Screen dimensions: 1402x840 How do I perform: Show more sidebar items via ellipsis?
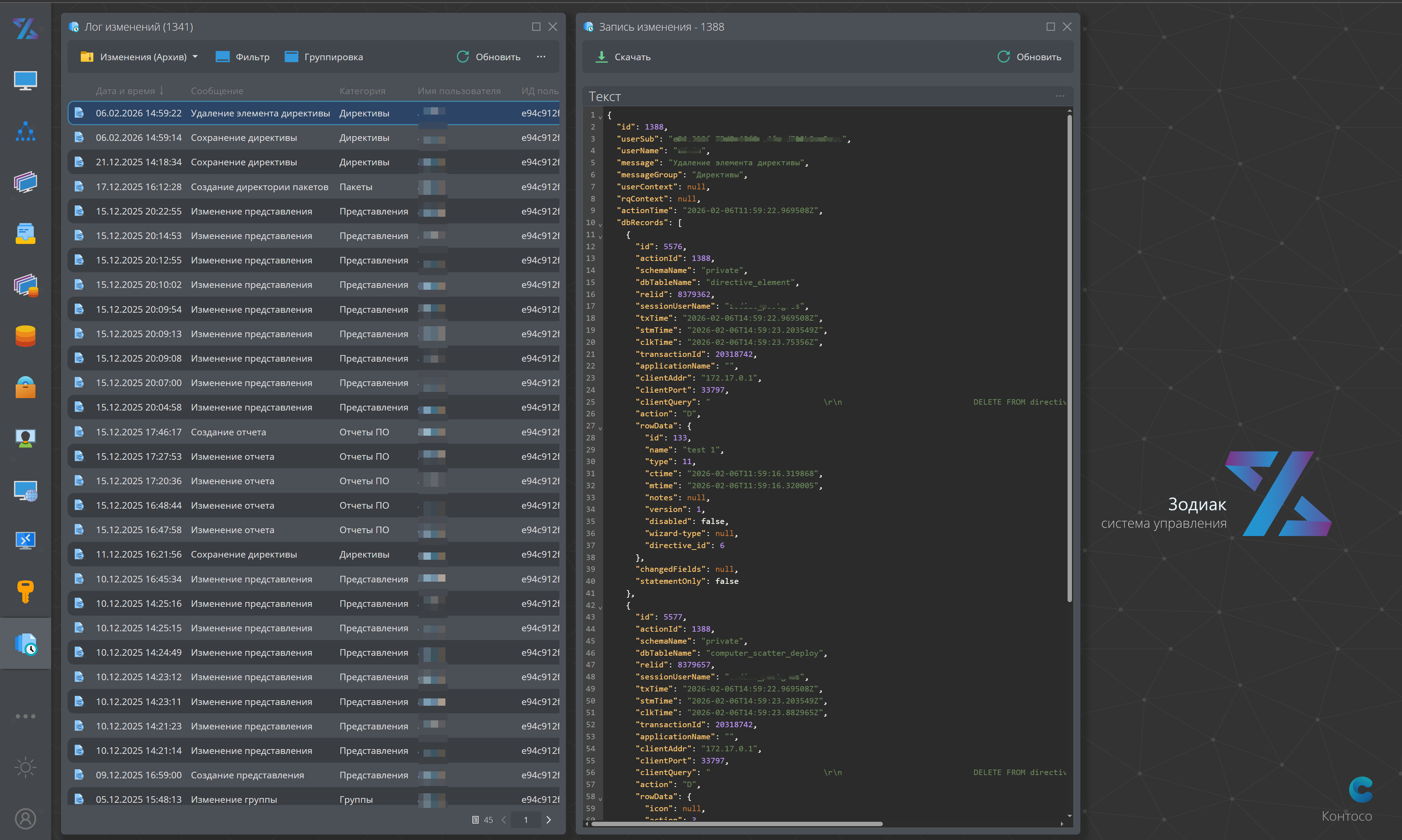click(26, 716)
